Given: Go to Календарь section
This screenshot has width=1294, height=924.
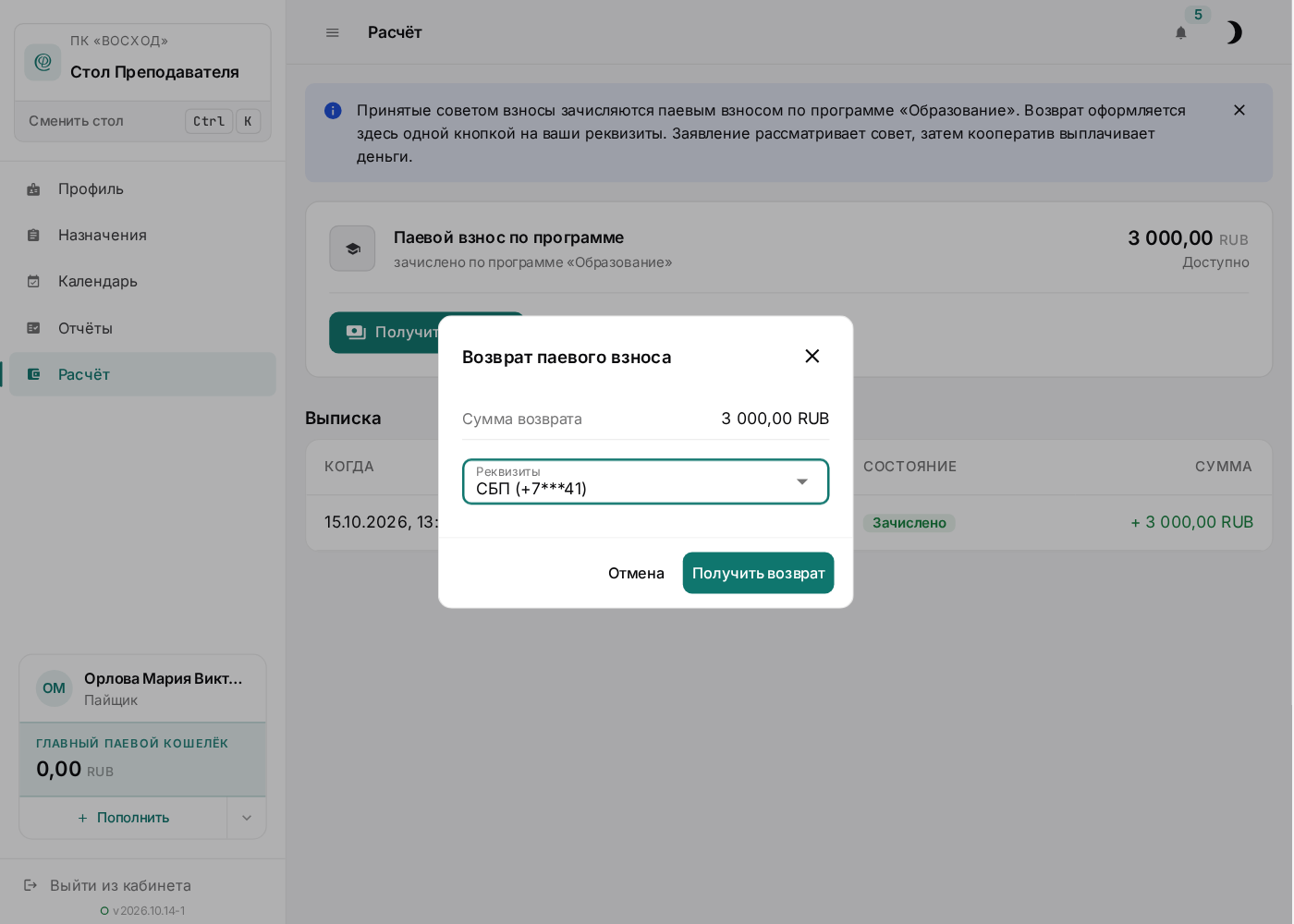Looking at the screenshot, I should point(142,281).
